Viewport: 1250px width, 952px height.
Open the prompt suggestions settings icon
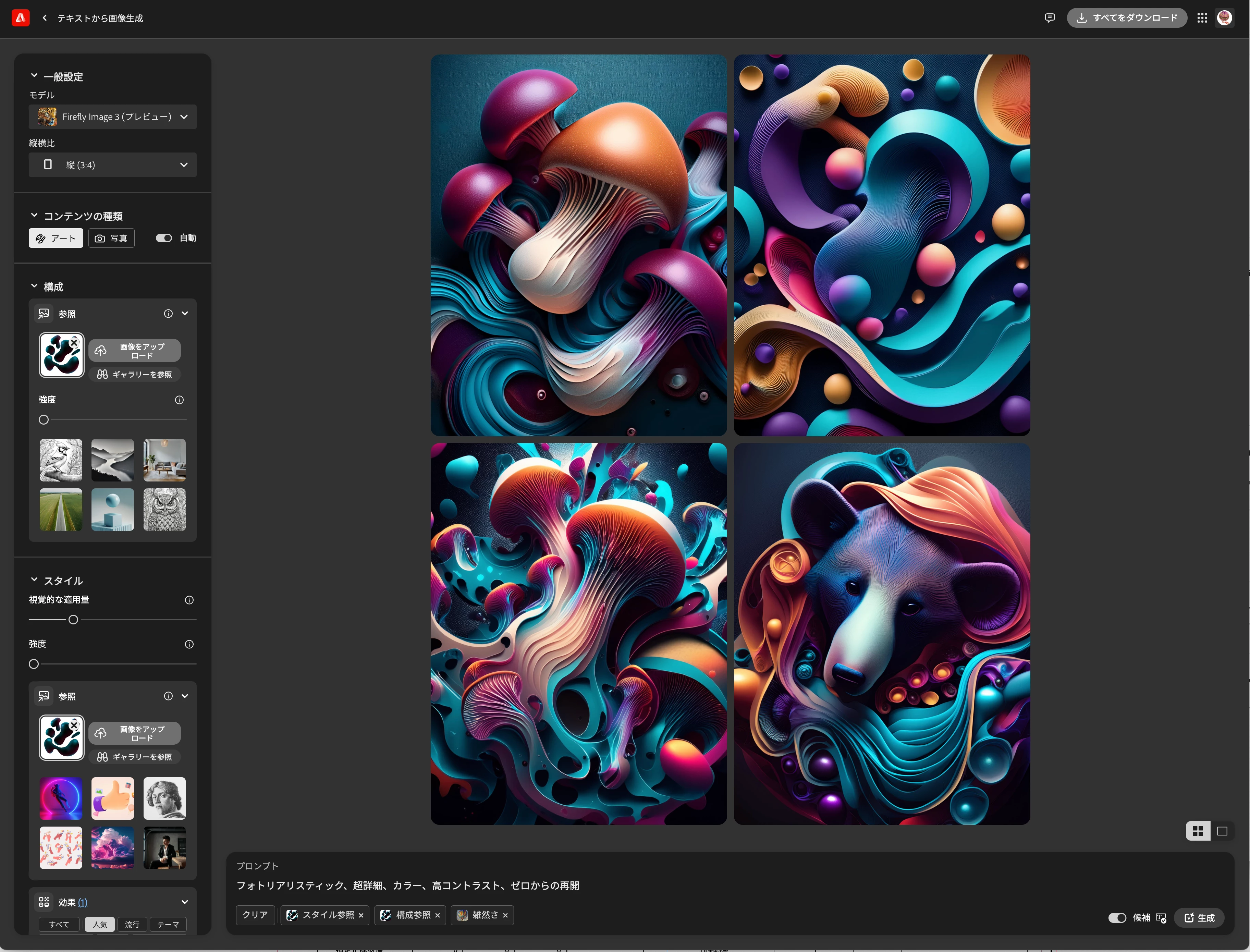click(x=1161, y=918)
